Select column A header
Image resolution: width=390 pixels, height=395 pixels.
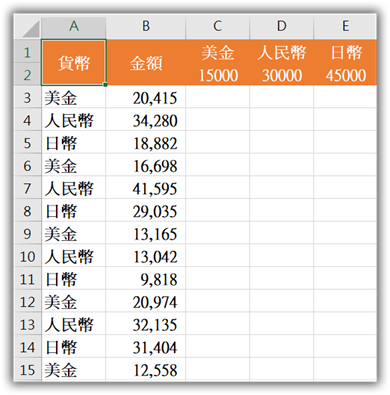[74, 27]
